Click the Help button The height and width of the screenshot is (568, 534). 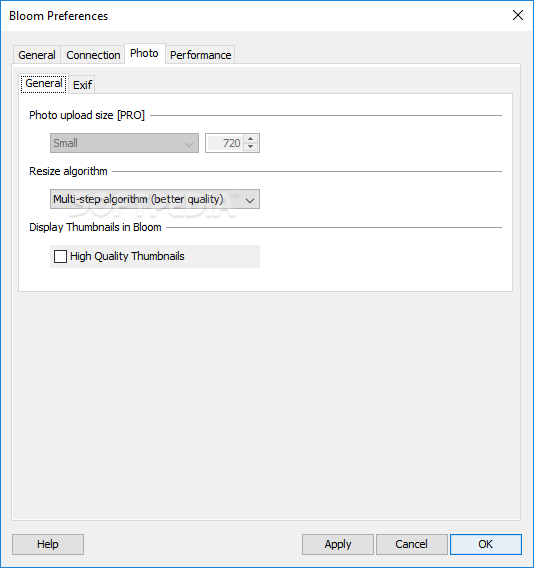48,544
